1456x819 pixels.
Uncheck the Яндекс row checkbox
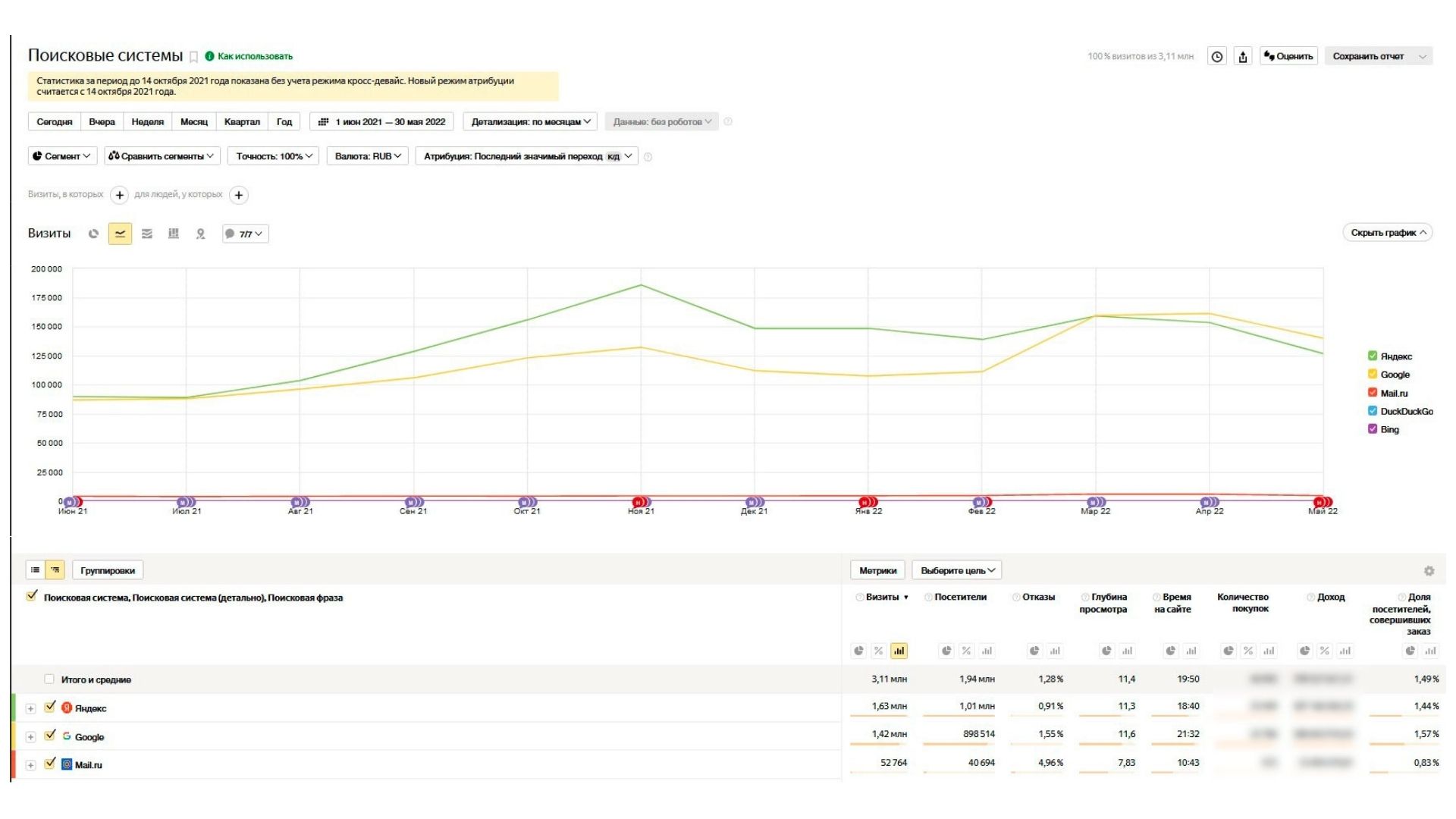tap(50, 707)
